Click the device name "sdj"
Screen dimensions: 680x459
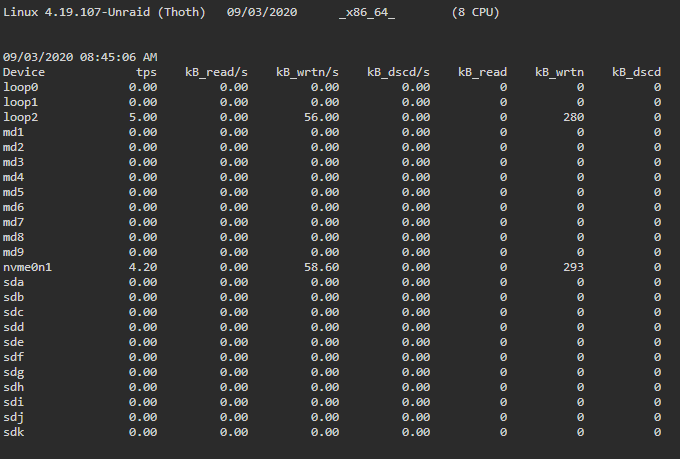click(13, 418)
